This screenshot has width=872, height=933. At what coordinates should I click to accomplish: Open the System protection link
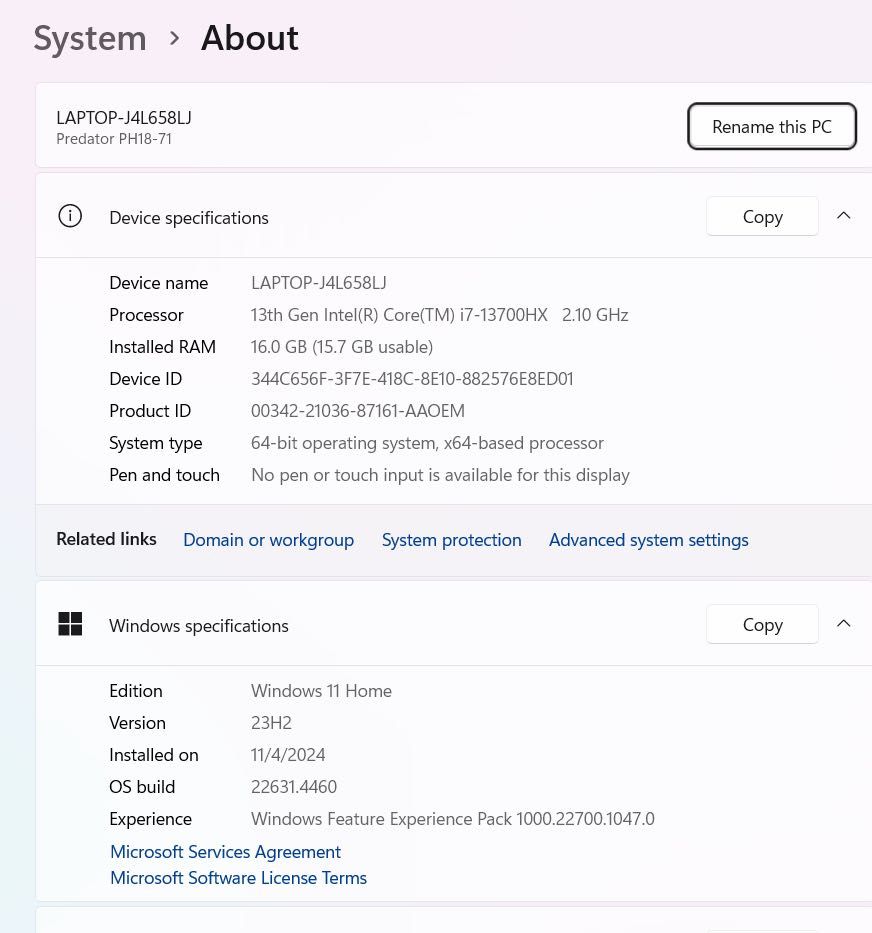451,540
